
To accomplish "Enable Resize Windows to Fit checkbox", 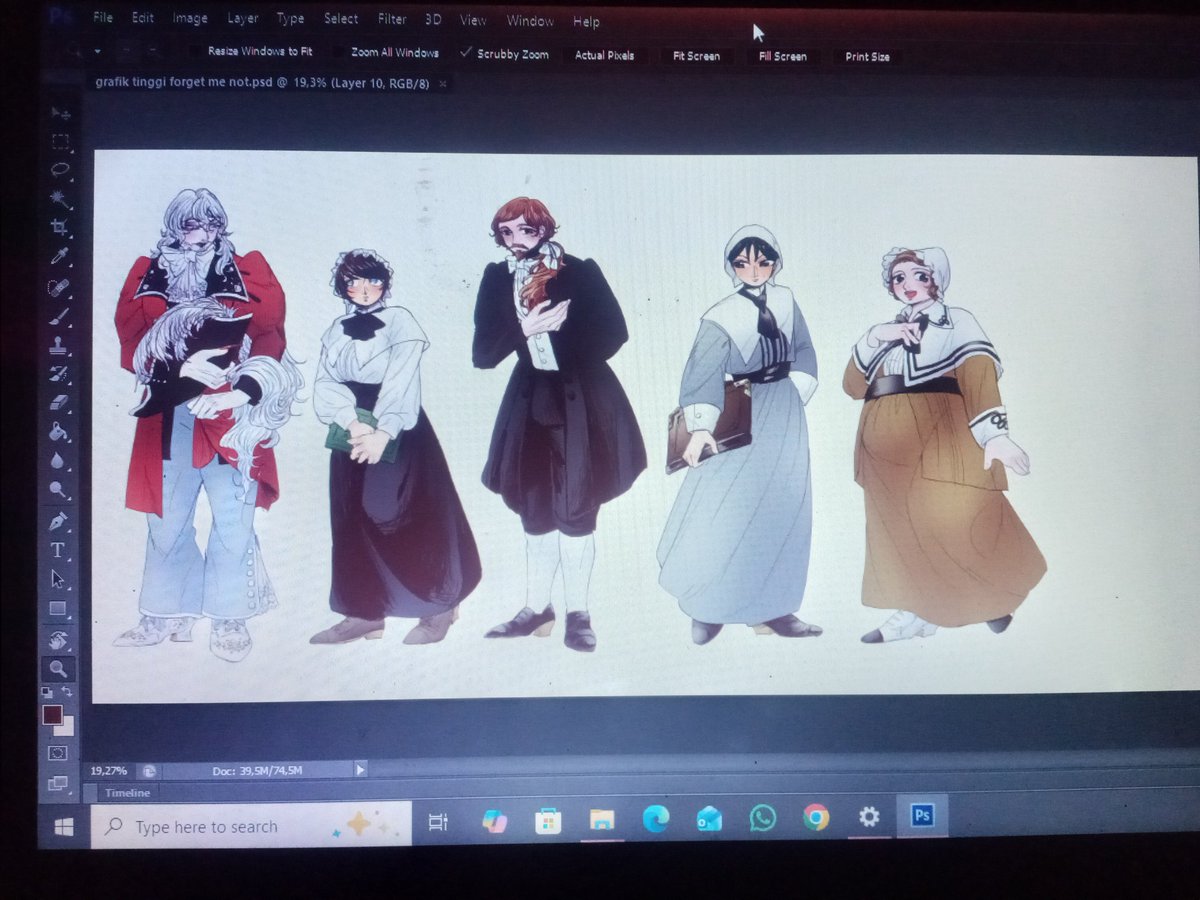I will coord(195,50).
